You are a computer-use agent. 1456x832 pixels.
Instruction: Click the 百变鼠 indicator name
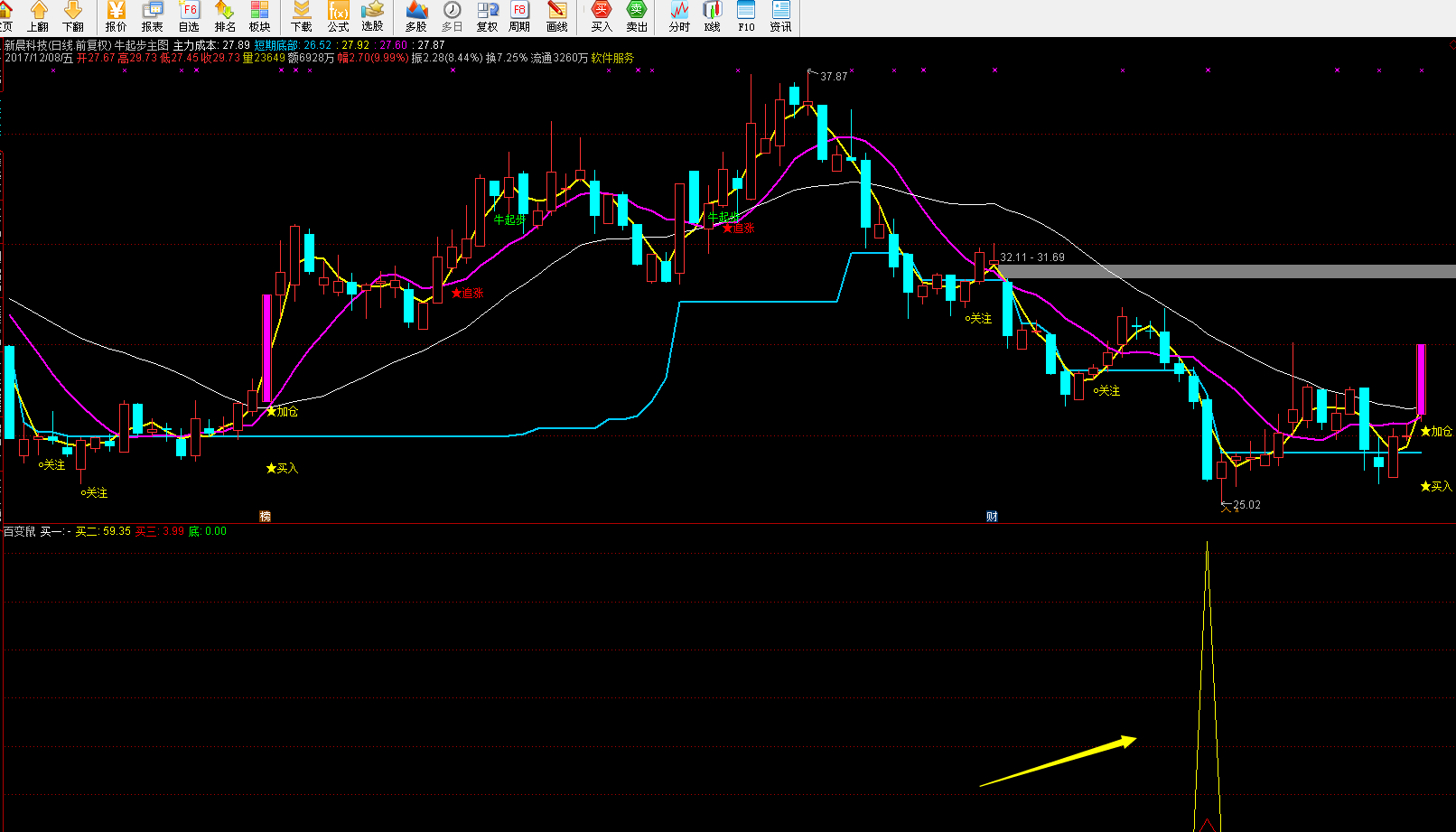pyautogui.click(x=19, y=531)
